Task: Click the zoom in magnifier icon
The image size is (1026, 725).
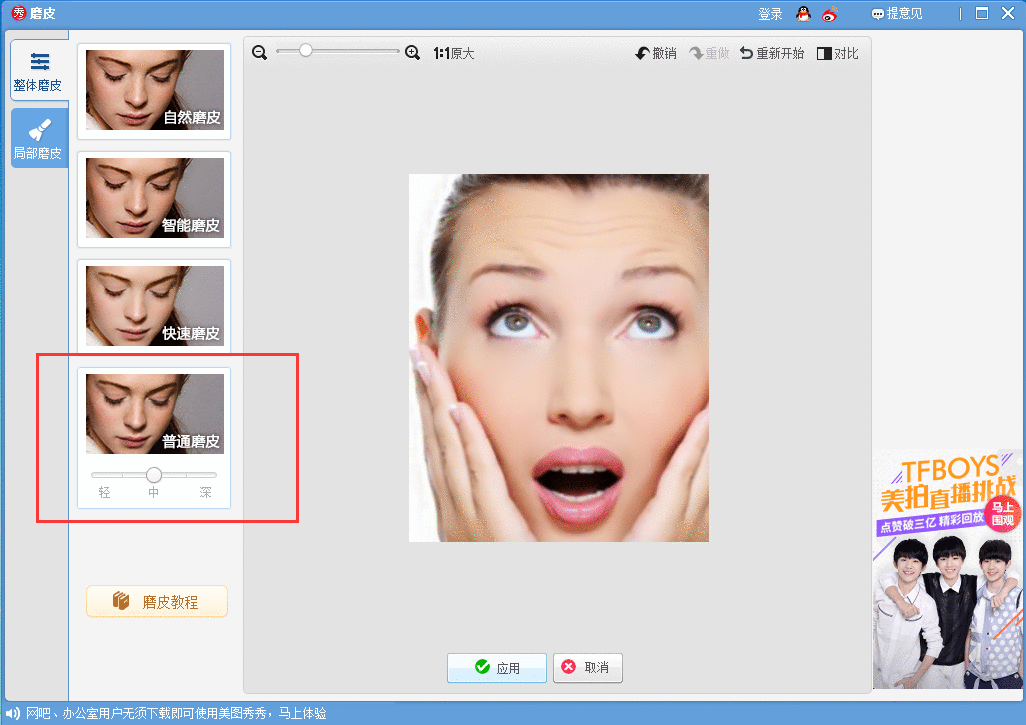Action: (412, 53)
